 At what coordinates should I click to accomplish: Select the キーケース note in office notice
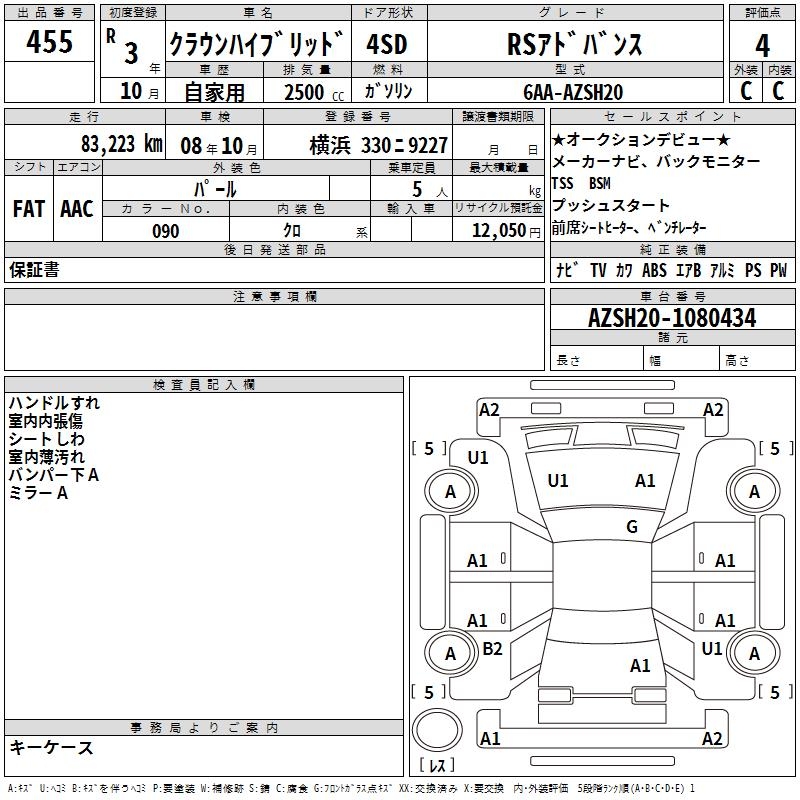click(x=52, y=747)
